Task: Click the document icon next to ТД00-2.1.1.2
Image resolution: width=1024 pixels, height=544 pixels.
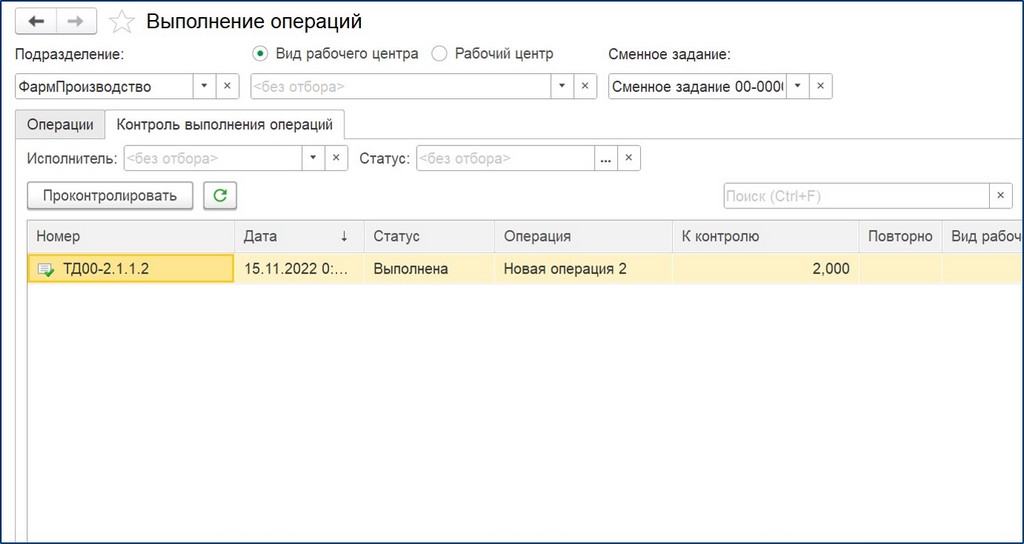Action: point(46,269)
